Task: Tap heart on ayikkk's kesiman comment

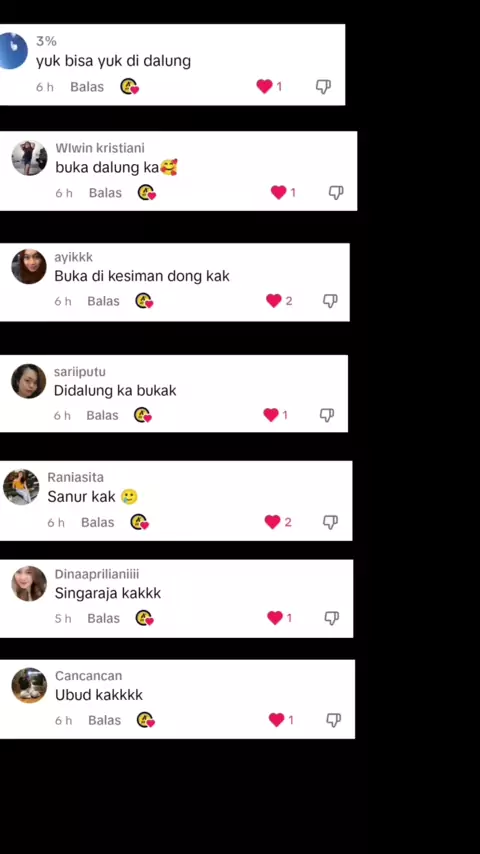Action: click(x=274, y=301)
